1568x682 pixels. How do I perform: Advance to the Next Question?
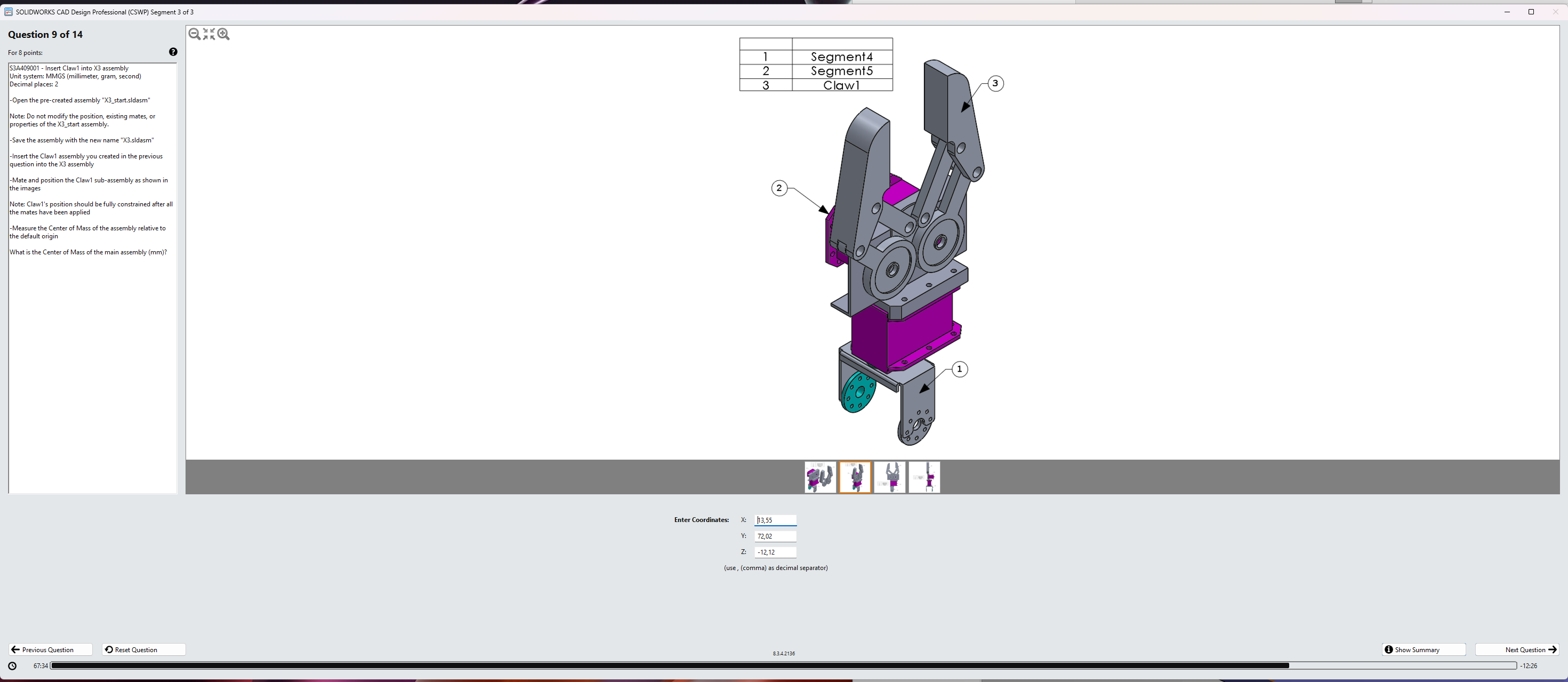click(x=1517, y=649)
